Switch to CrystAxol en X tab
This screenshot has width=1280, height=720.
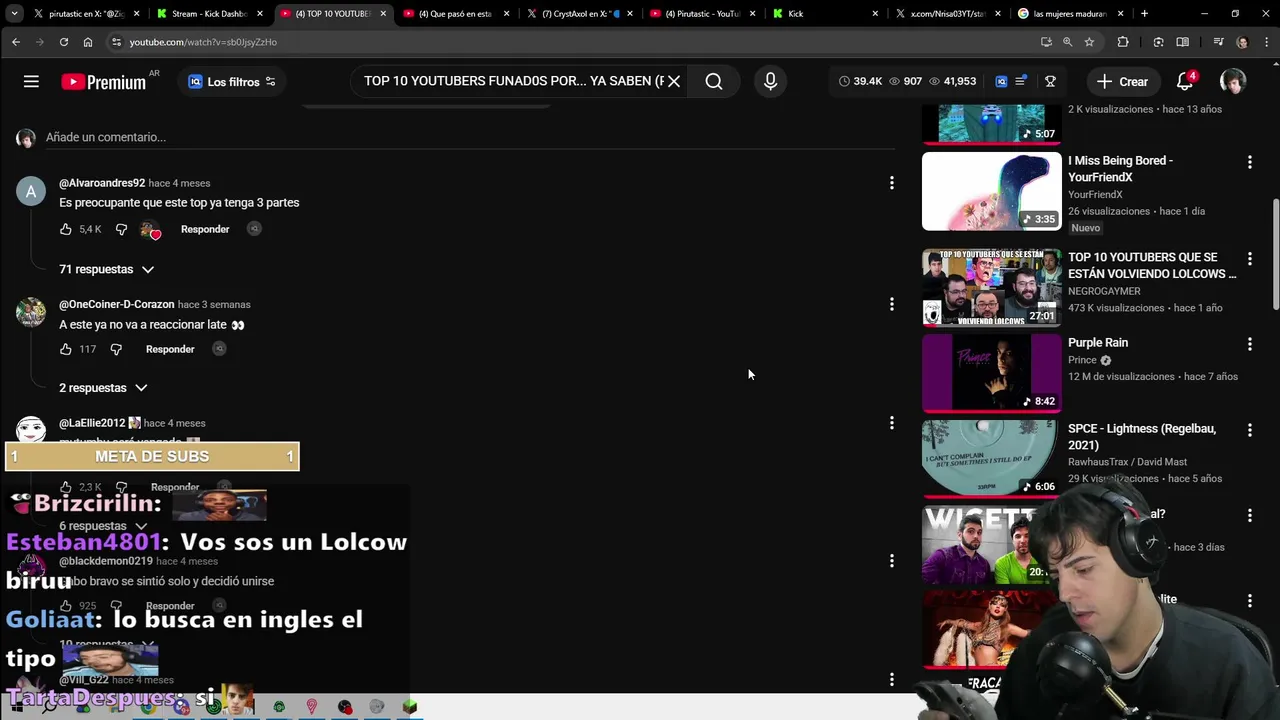point(580,14)
